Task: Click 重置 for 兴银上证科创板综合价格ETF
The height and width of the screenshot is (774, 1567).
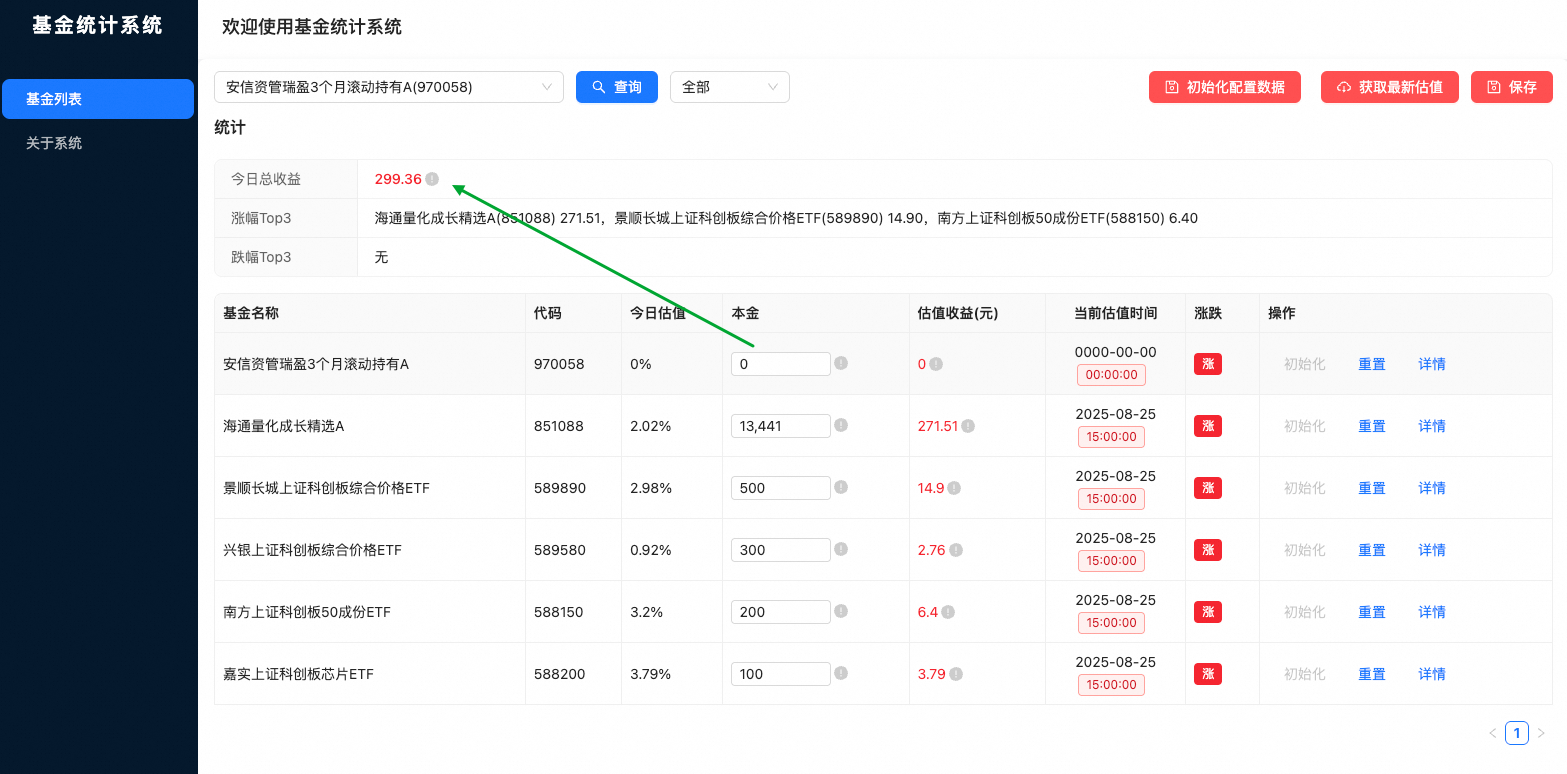Action: pos(1372,550)
